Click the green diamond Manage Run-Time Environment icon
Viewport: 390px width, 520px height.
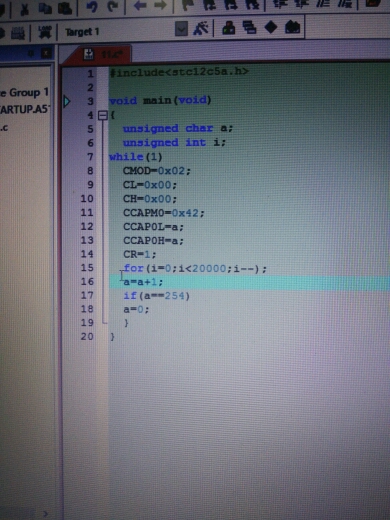pos(271,27)
